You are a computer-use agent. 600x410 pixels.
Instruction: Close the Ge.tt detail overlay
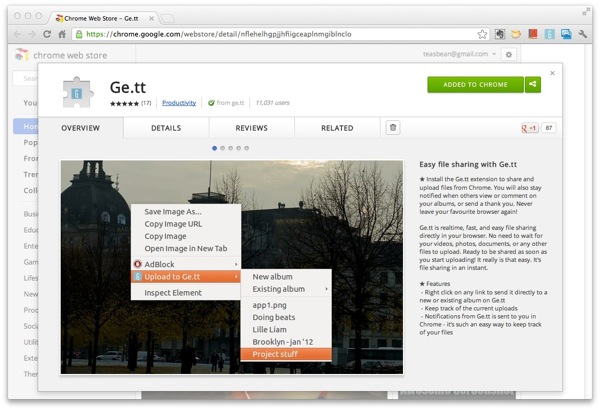[552, 73]
